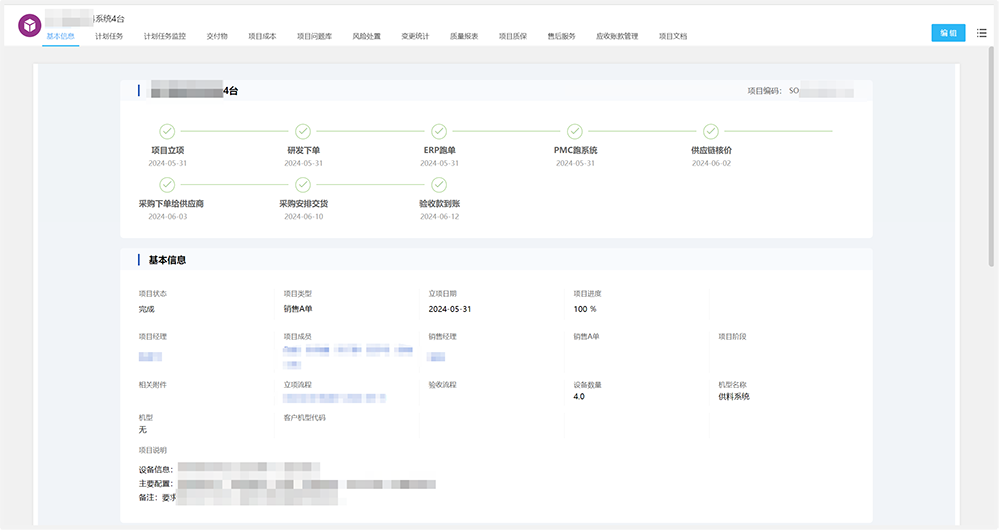Open the 项目成本 tab
The width and height of the screenshot is (1000, 531).
coord(262,36)
